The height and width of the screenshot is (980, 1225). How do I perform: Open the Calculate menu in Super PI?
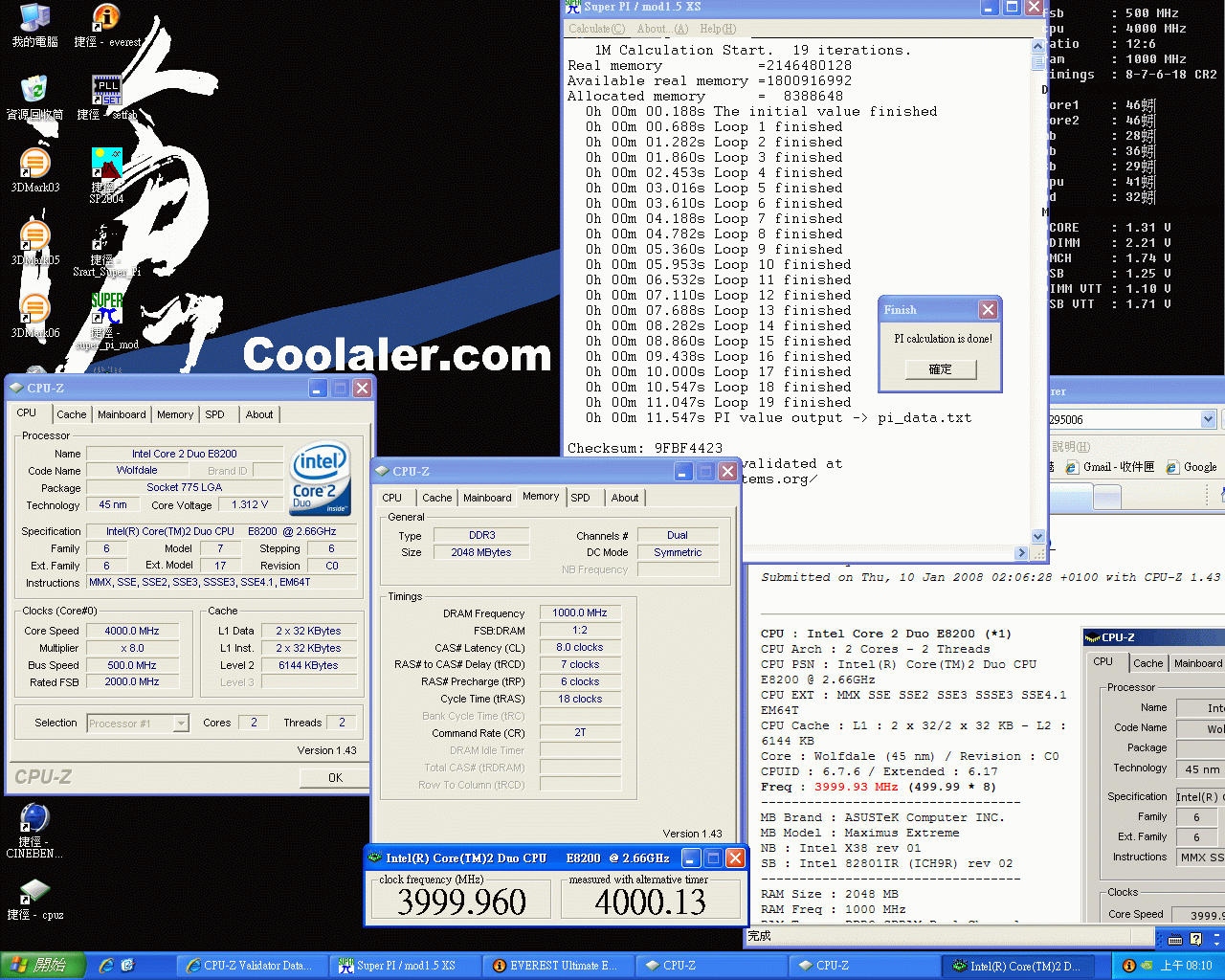[596, 29]
